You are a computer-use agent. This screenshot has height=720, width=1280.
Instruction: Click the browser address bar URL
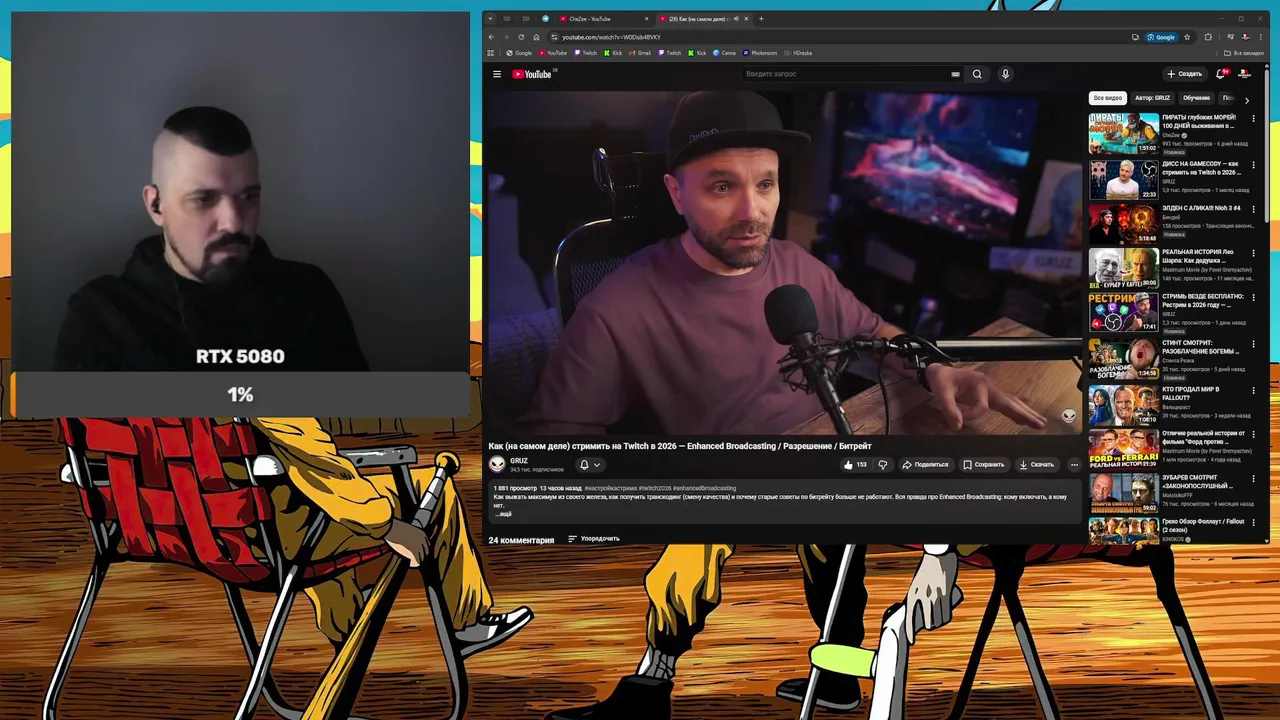tap(611, 37)
